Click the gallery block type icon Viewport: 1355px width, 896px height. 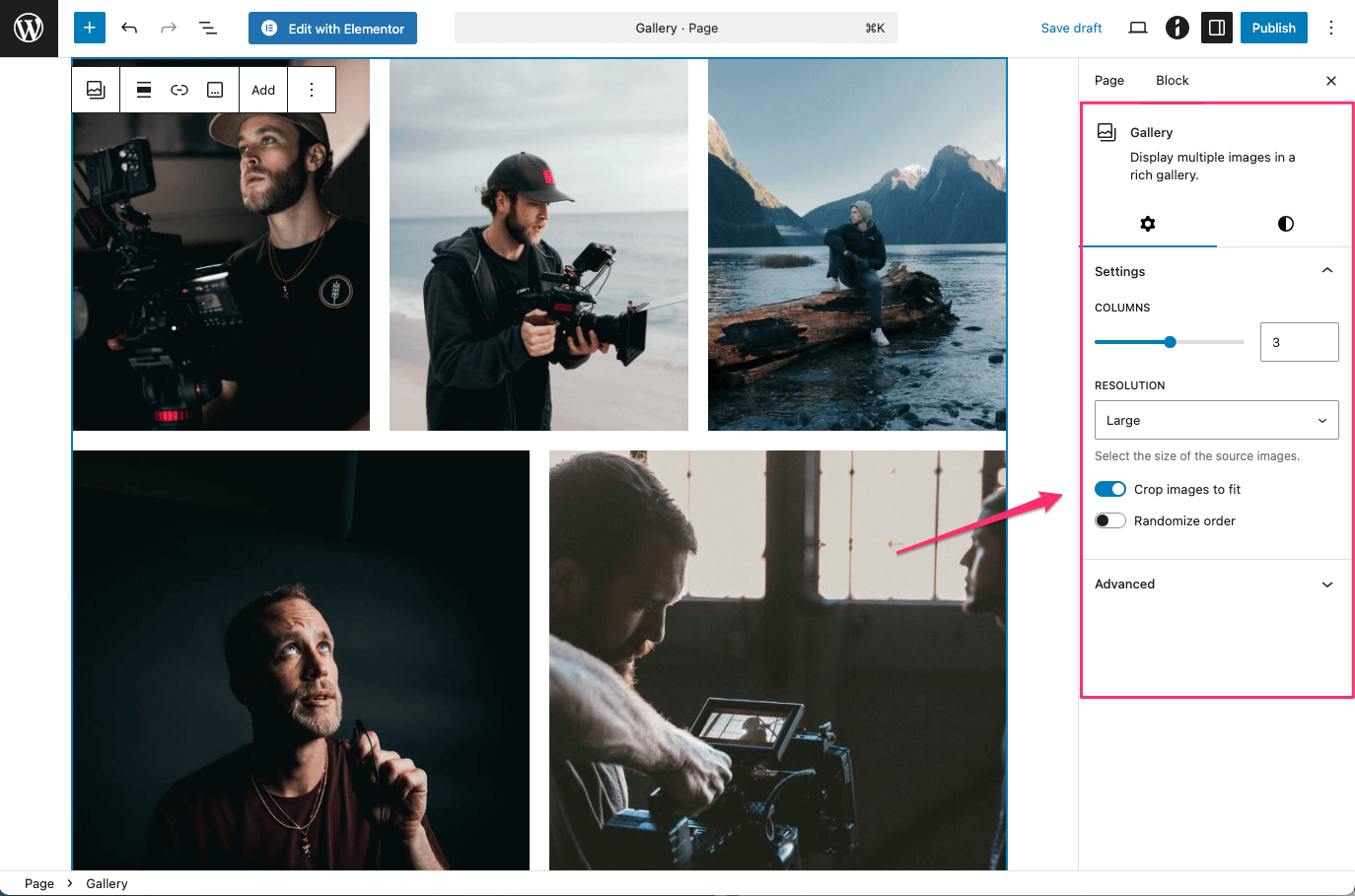[96, 90]
